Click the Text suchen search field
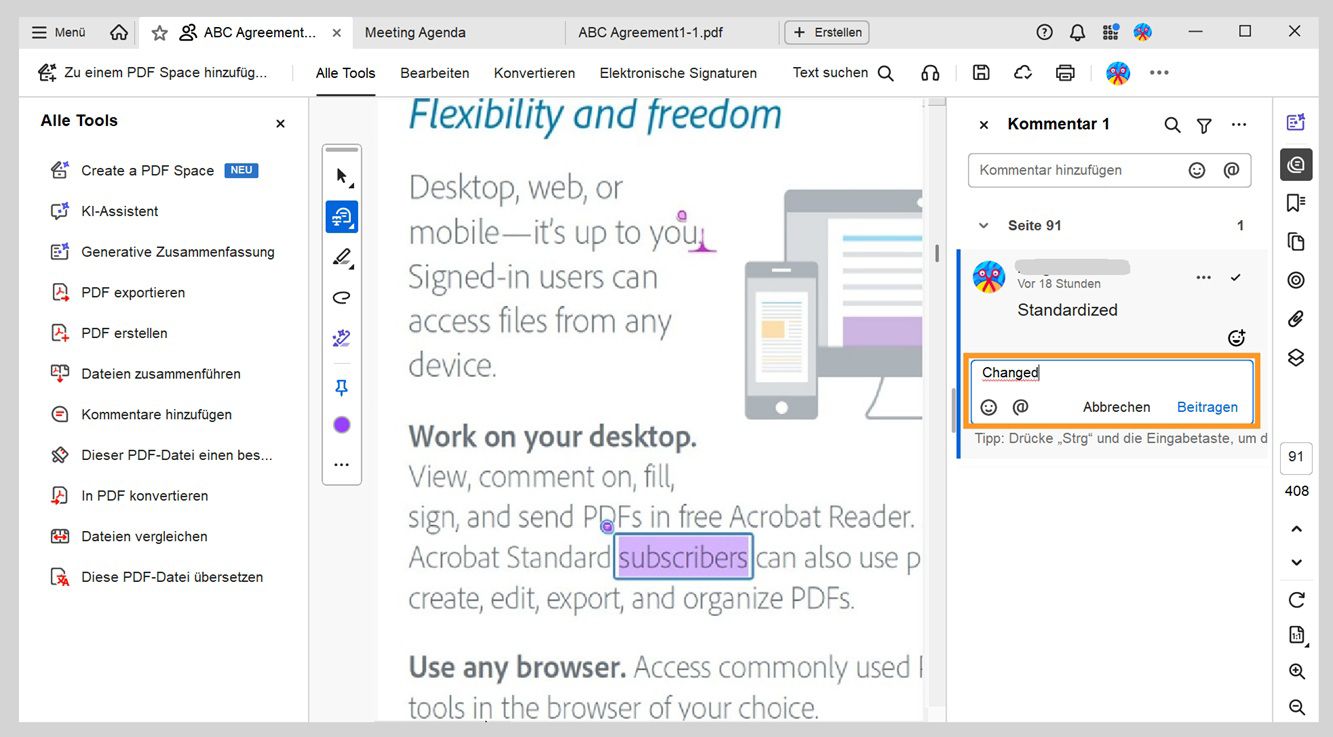Viewport: 1333px width, 737px height. pos(843,73)
